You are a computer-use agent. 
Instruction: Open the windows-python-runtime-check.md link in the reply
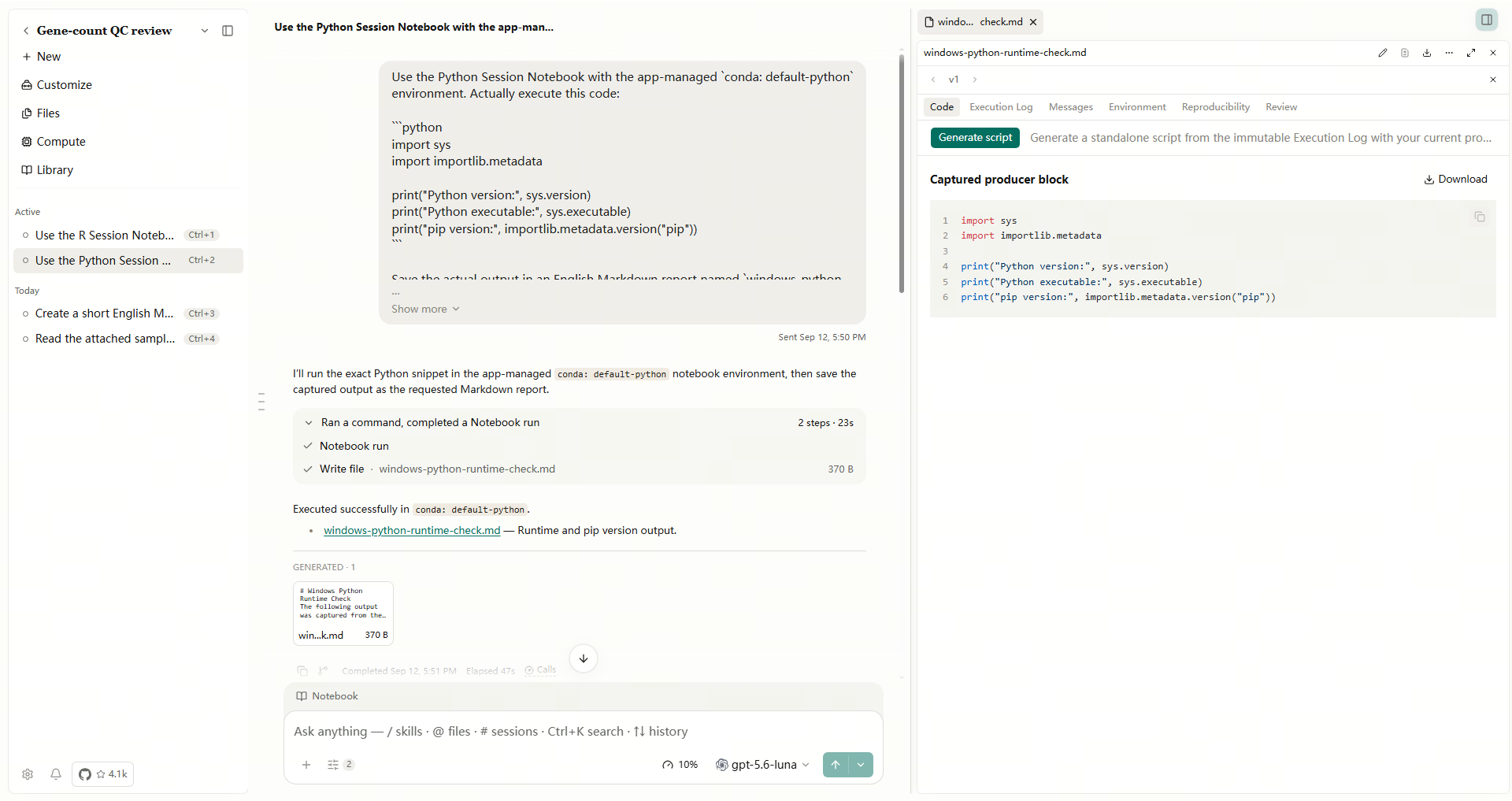[412, 531]
